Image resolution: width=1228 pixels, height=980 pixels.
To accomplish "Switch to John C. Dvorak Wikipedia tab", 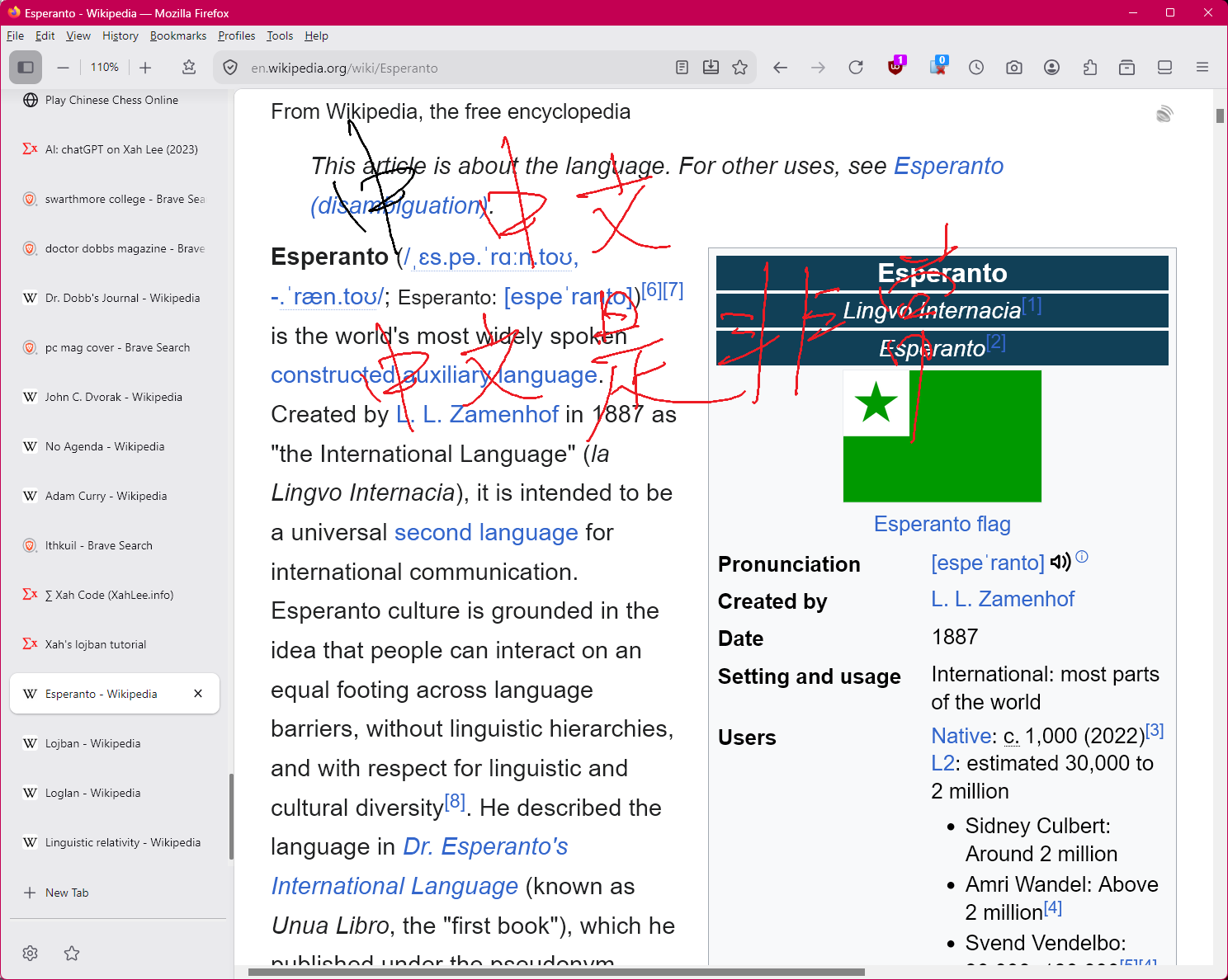I will (x=115, y=397).
